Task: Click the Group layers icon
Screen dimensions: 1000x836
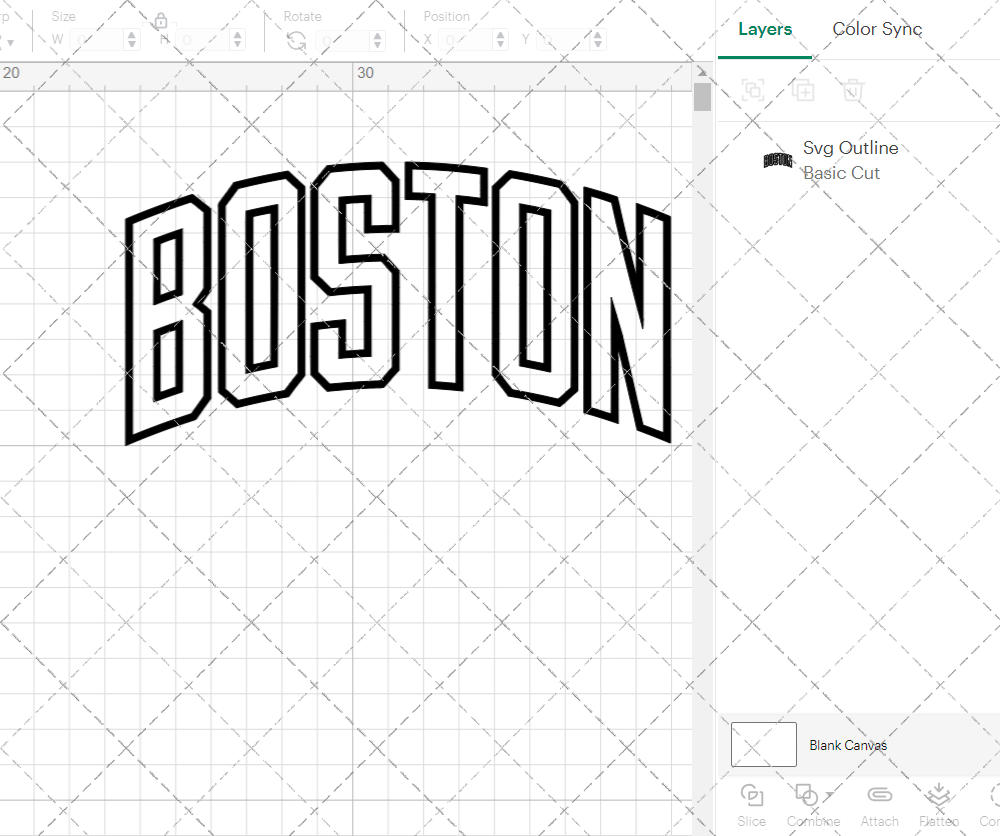Action: point(753,90)
